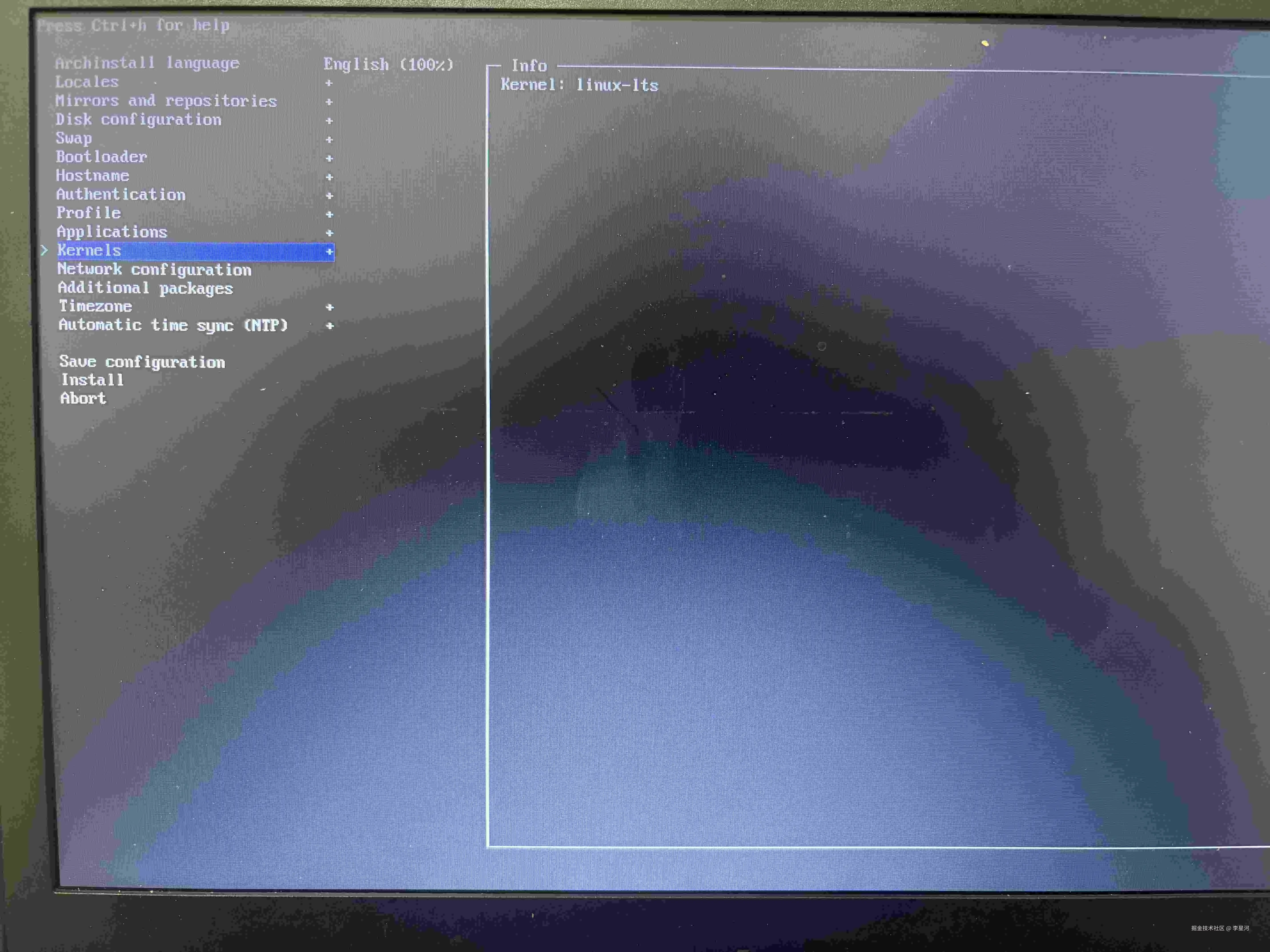
Task: Click the plus marker beside Kernels
Action: pos(330,251)
